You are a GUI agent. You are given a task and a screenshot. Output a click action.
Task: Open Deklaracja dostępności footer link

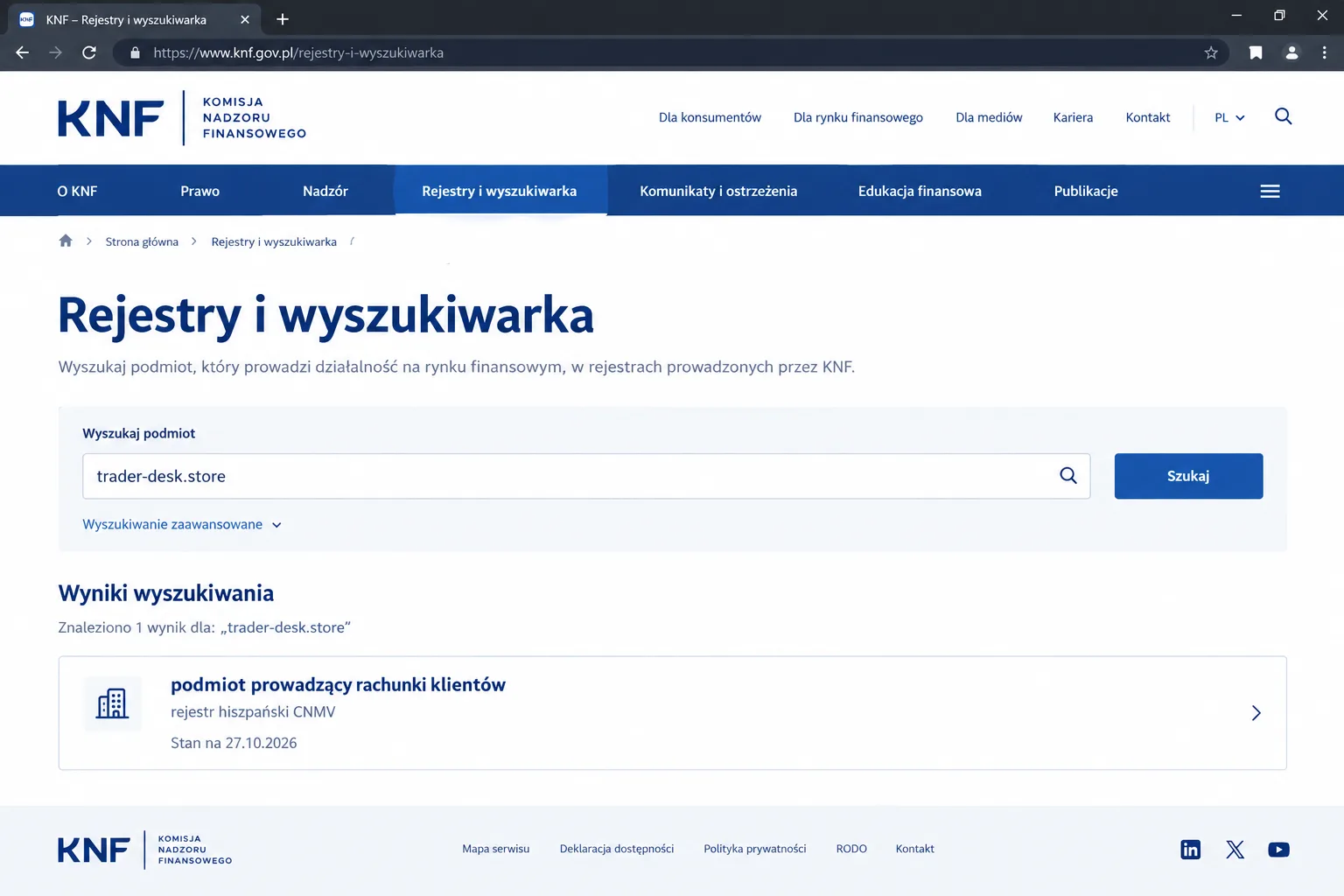pyautogui.click(x=617, y=849)
